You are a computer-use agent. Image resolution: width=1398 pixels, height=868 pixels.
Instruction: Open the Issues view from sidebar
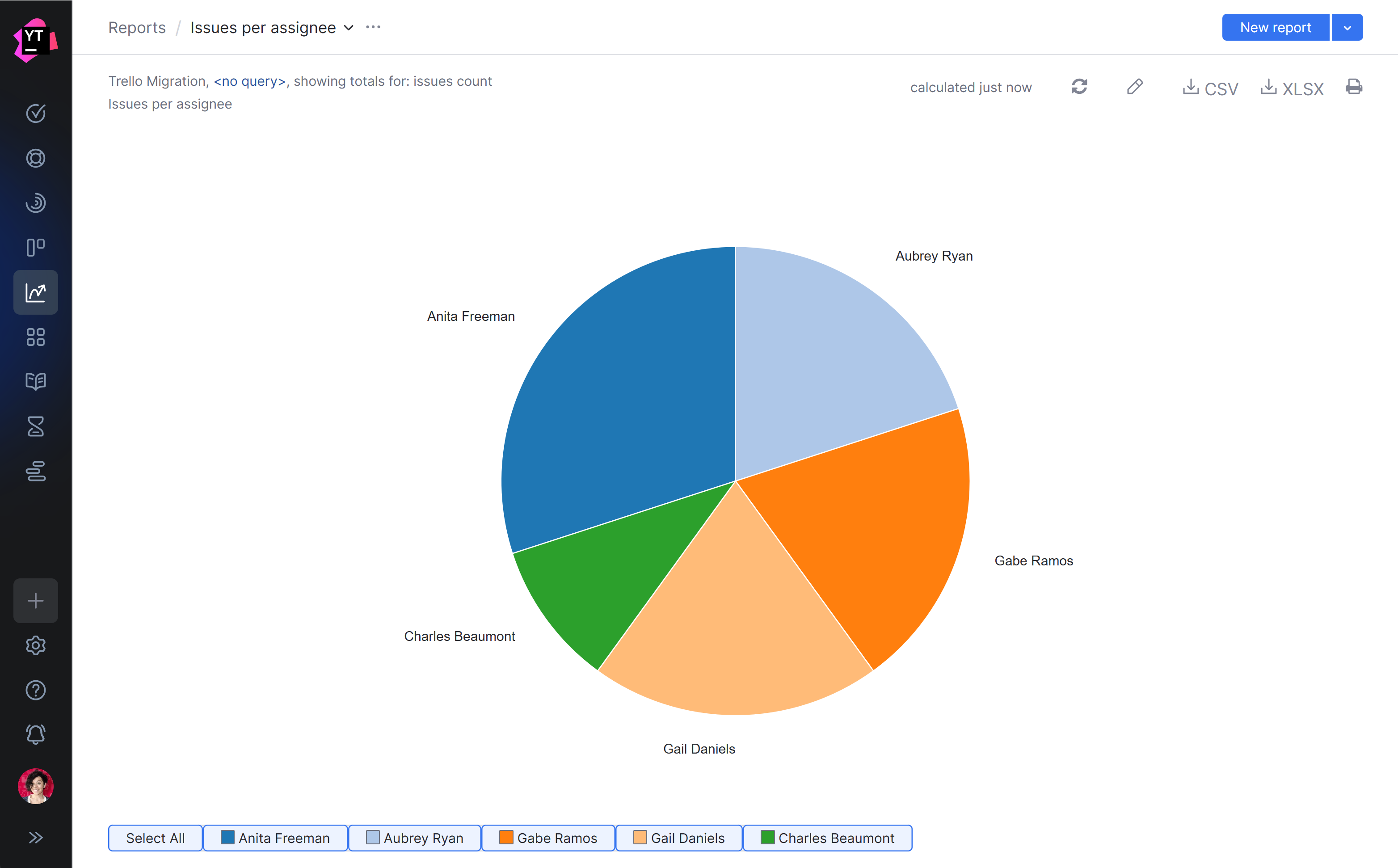tap(36, 114)
